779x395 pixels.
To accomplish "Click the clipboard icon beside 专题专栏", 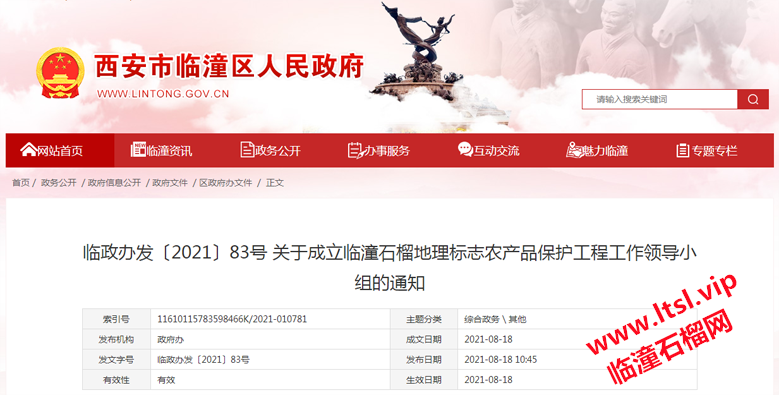I will pyautogui.click(x=683, y=150).
